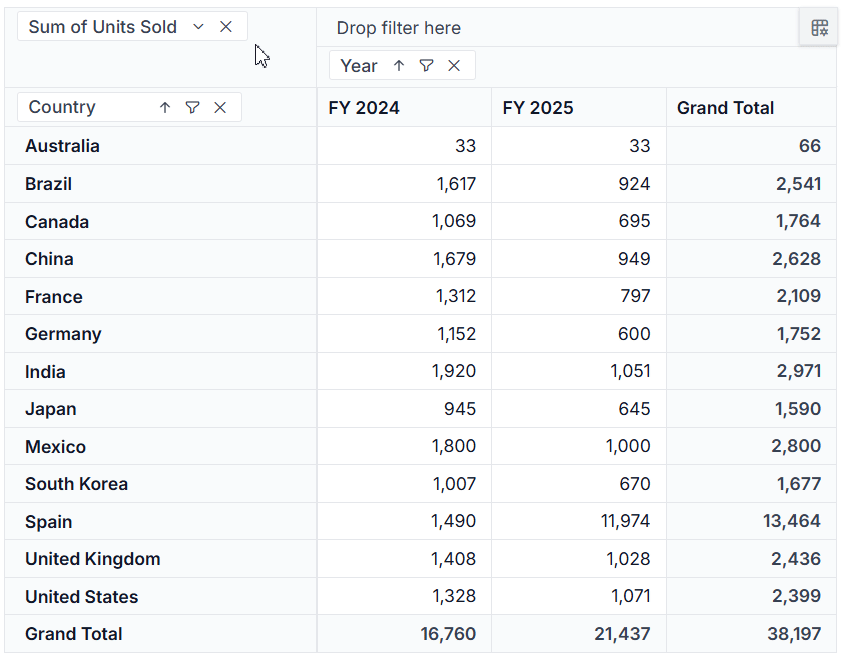Click the Sum of Units Sold chip
Screen dimensions: 841x663
(132, 27)
